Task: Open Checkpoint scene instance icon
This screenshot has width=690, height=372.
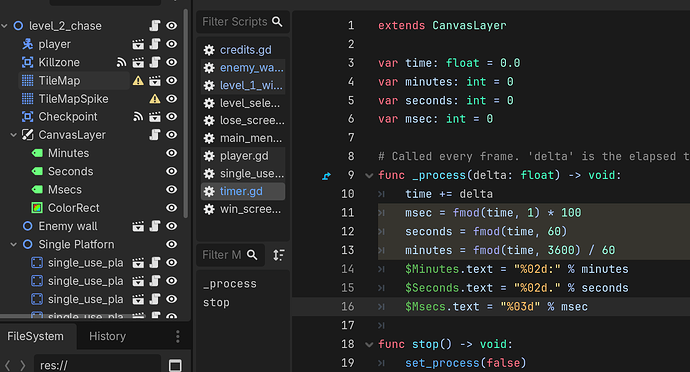Action: point(154,117)
